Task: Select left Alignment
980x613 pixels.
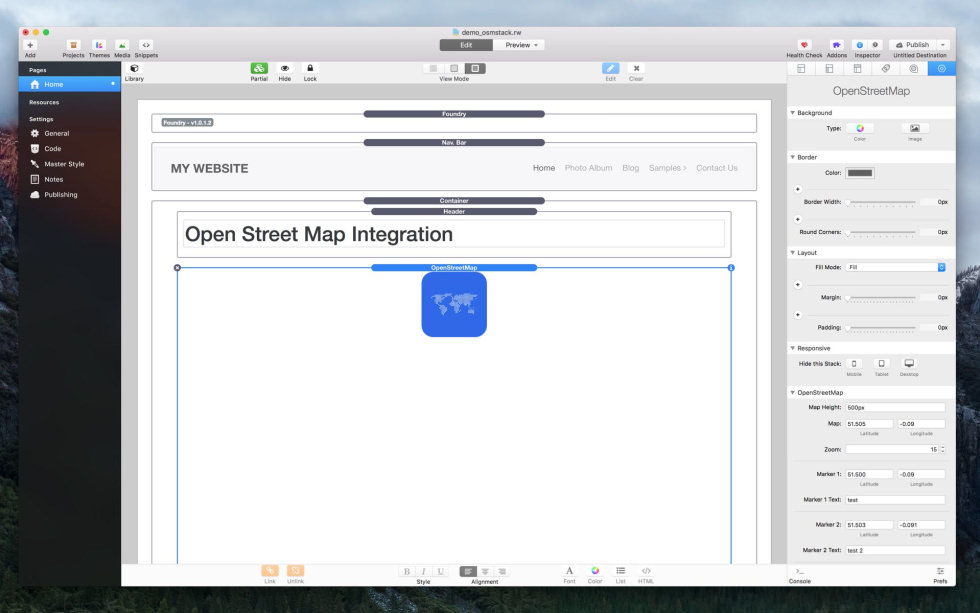Action: pos(468,571)
